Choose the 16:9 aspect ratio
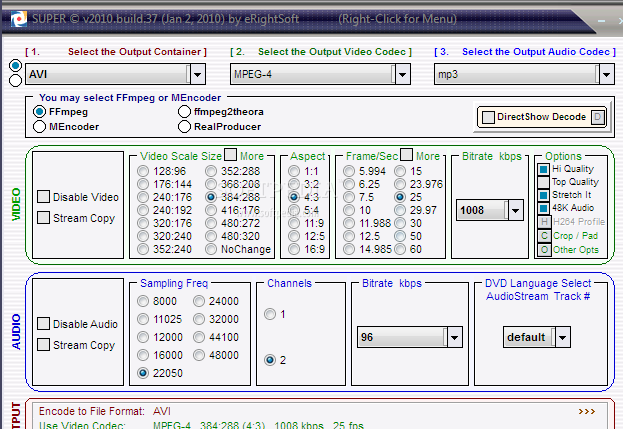 pos(295,249)
